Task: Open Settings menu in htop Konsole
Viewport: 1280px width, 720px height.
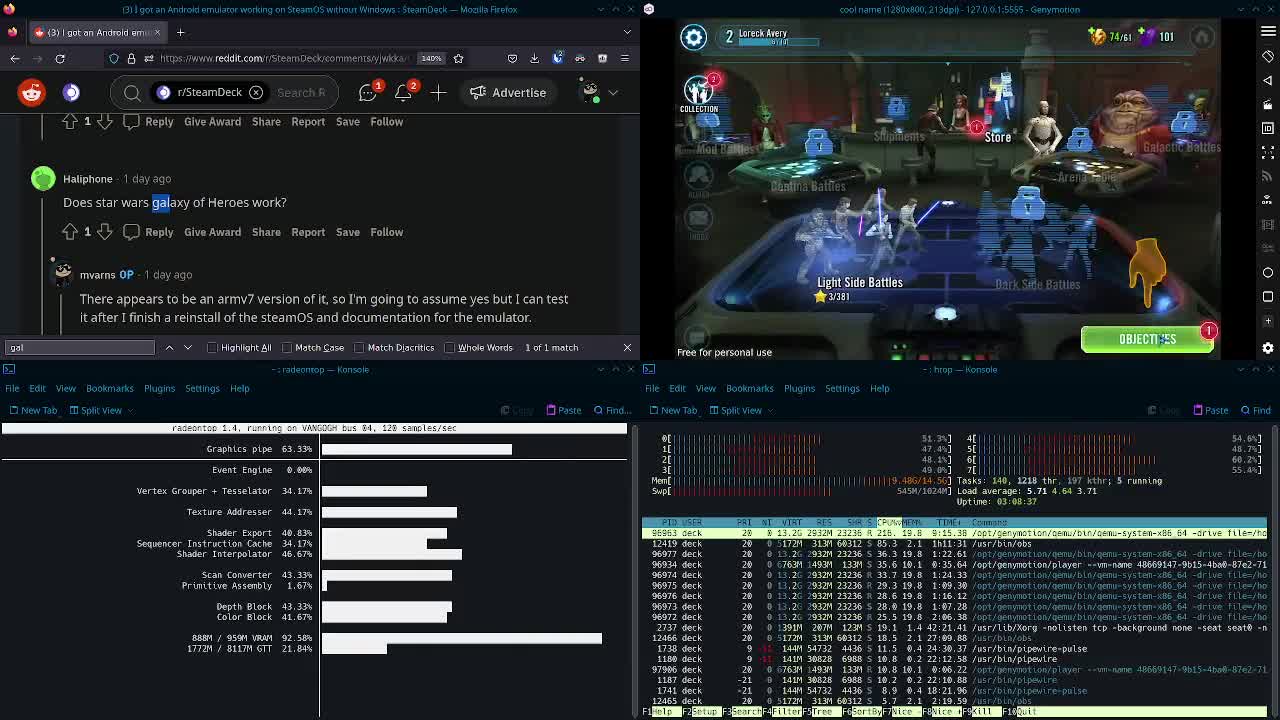Action: click(842, 389)
